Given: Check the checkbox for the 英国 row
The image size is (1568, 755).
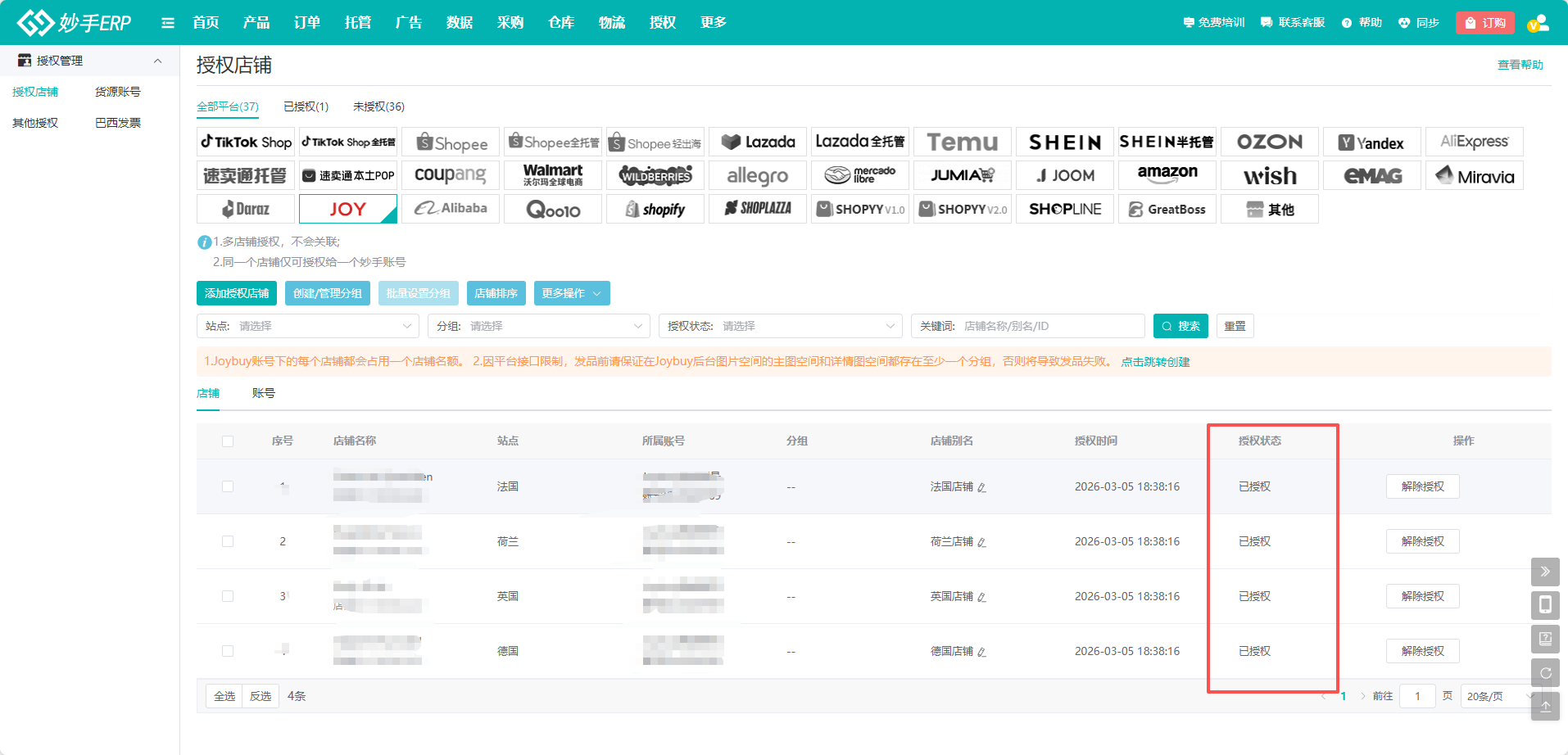Looking at the screenshot, I should point(228,596).
